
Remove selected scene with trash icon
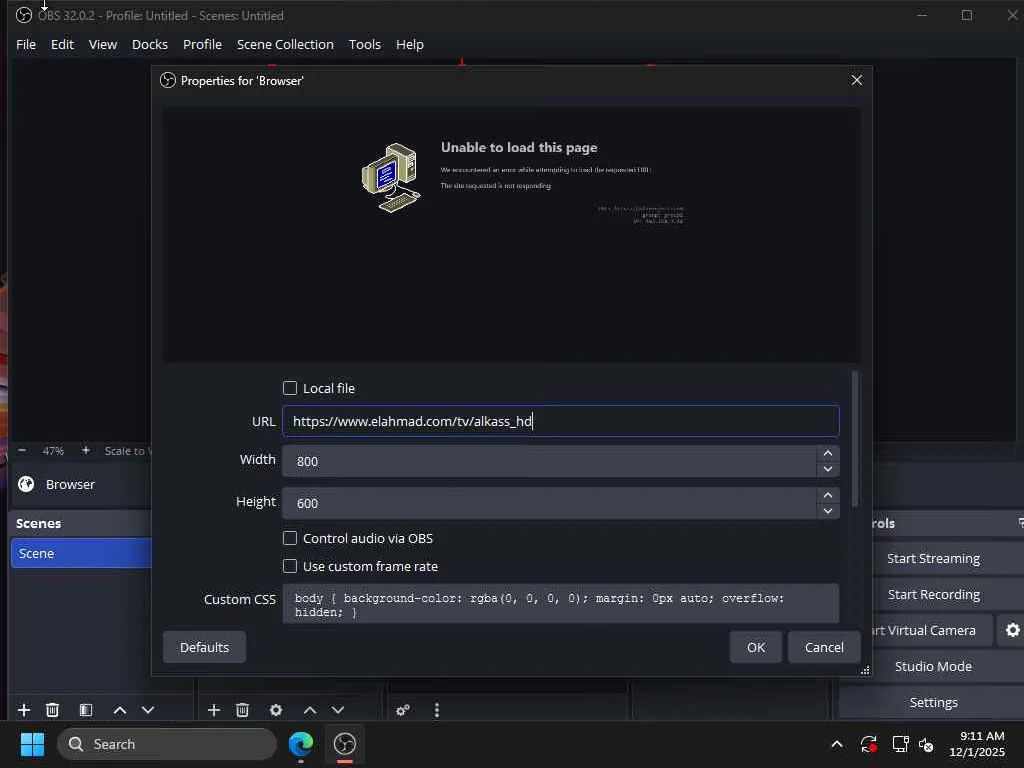point(52,710)
